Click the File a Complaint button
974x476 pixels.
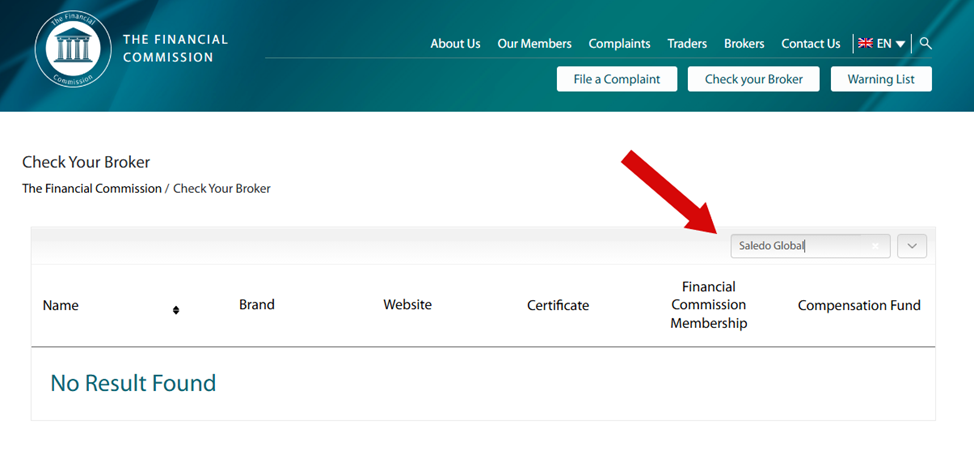click(x=617, y=79)
